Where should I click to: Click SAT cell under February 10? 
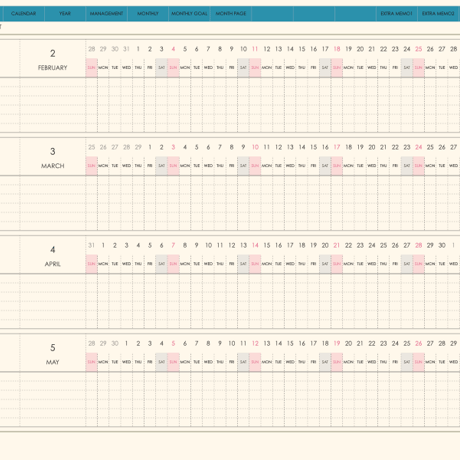point(243,68)
